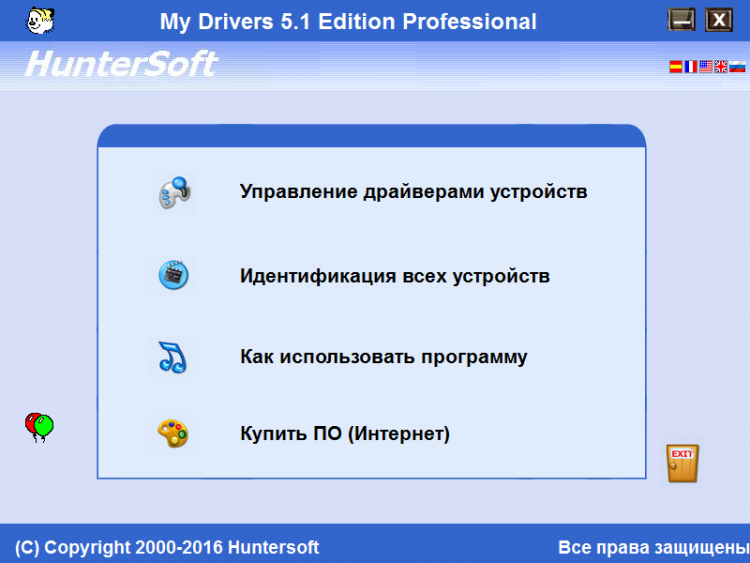Click the clapperboard icon for device identification
750x563 pixels.
173,275
